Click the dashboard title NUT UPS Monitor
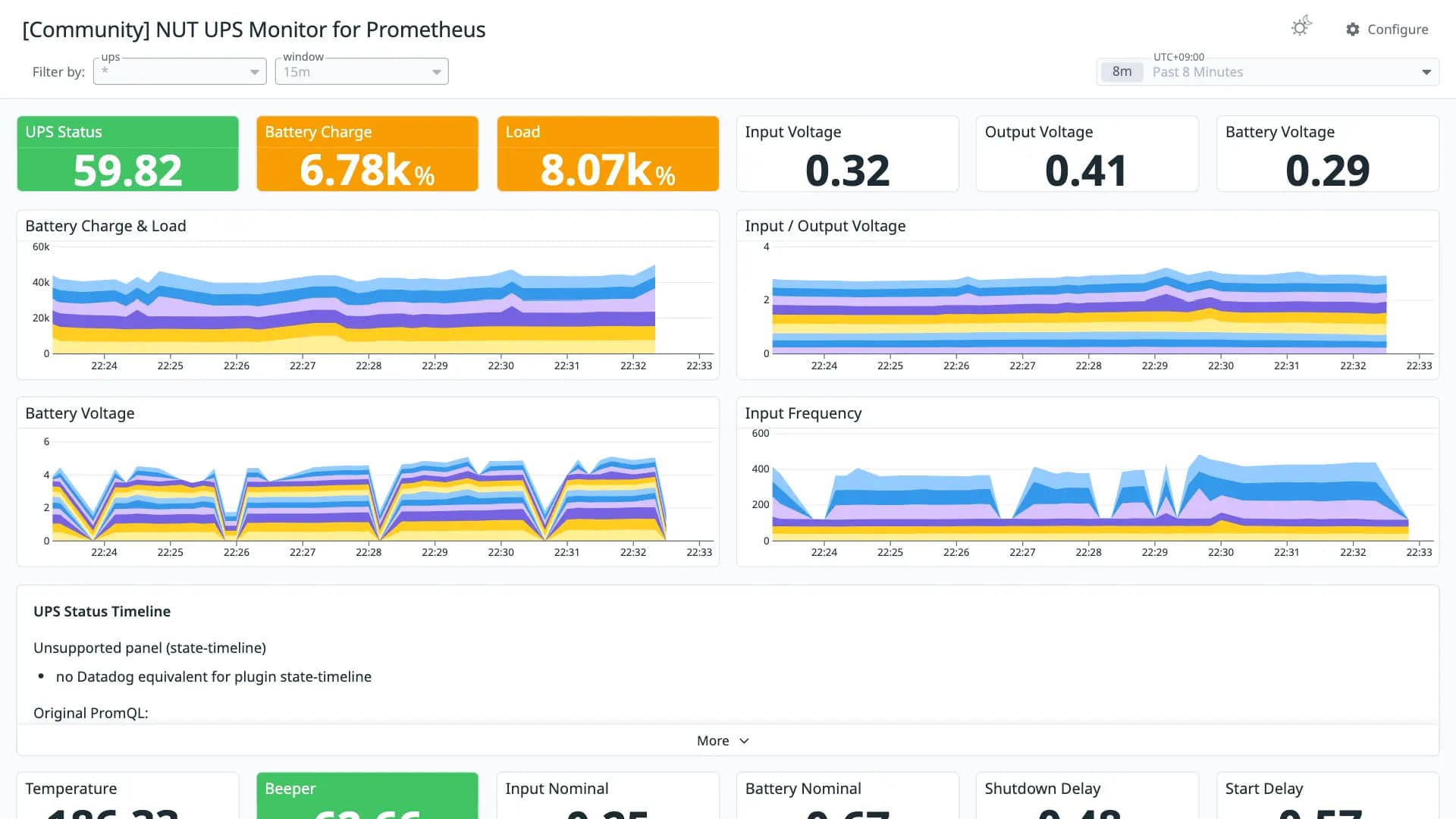 click(x=253, y=30)
